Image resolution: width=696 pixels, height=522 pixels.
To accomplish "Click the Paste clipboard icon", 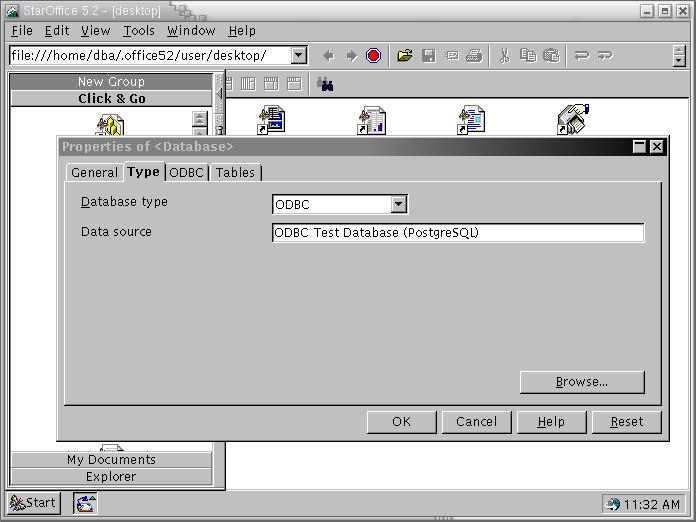I will (551, 56).
